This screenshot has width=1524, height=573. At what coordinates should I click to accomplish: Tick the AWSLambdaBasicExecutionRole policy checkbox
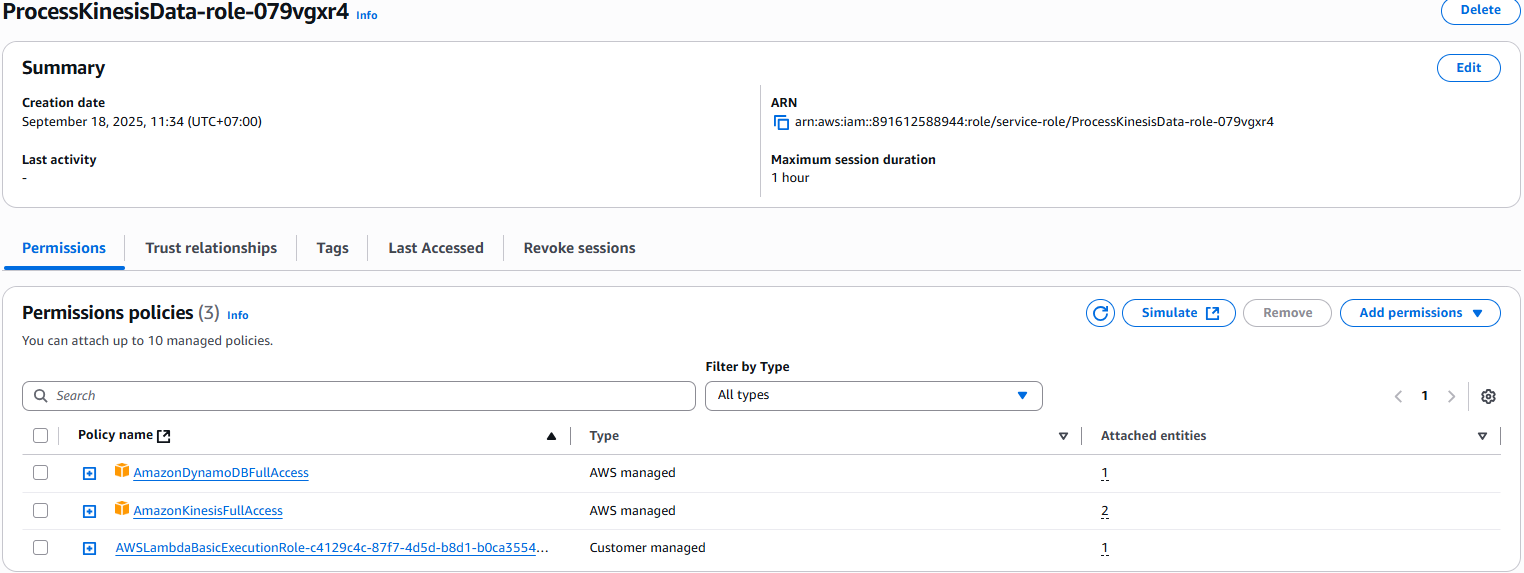click(40, 548)
